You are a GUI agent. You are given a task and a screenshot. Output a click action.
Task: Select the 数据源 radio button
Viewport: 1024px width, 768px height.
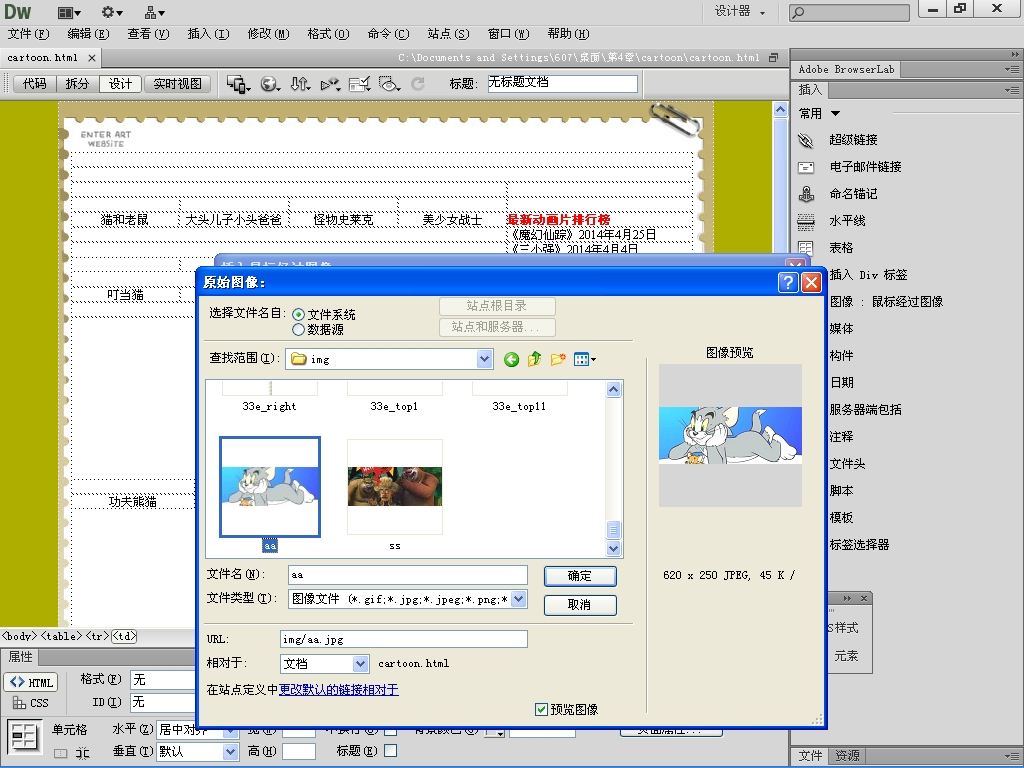[298, 330]
